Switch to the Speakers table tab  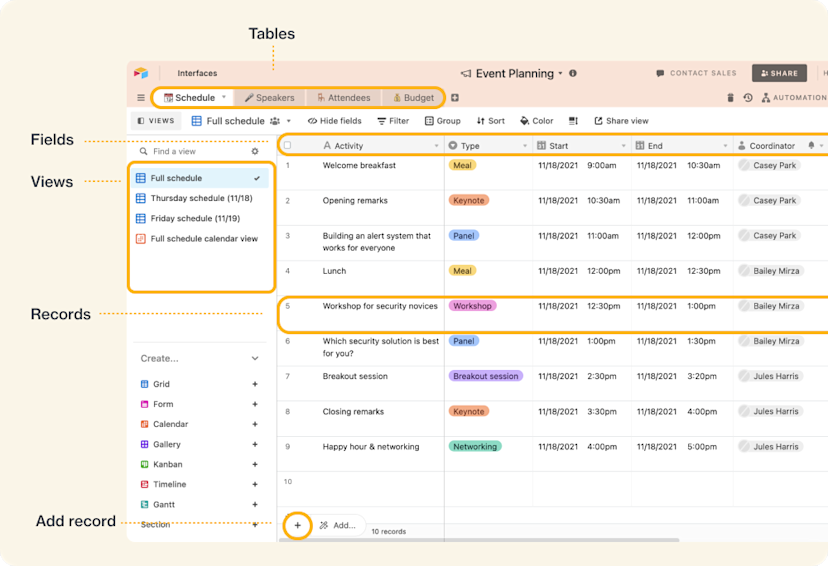coord(269,98)
